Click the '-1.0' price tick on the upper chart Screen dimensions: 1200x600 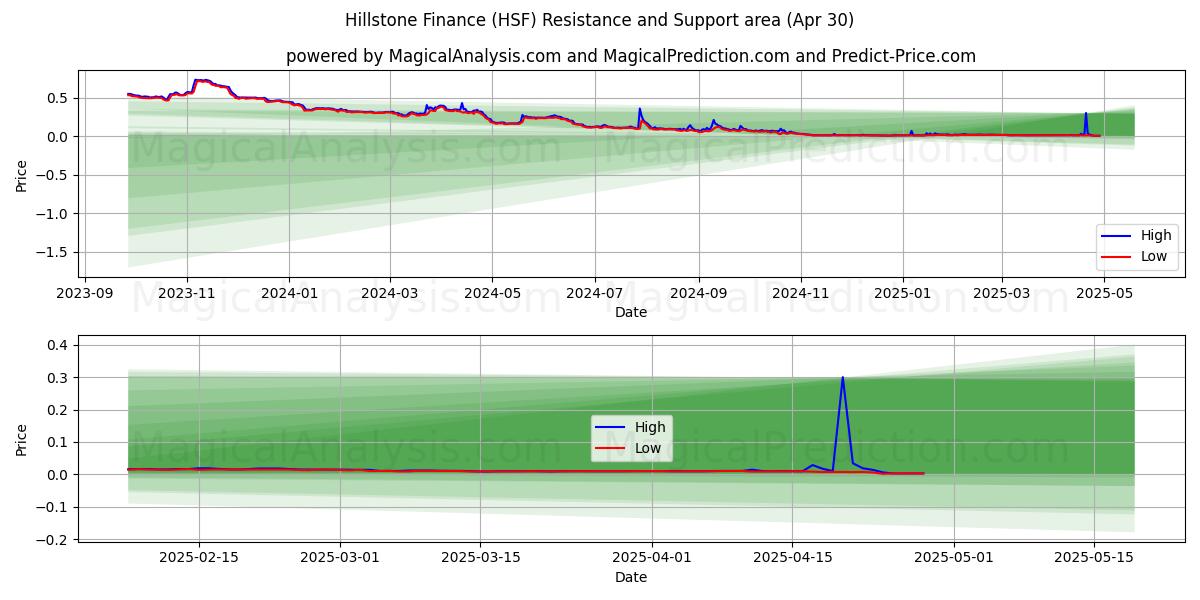[x=54, y=214]
